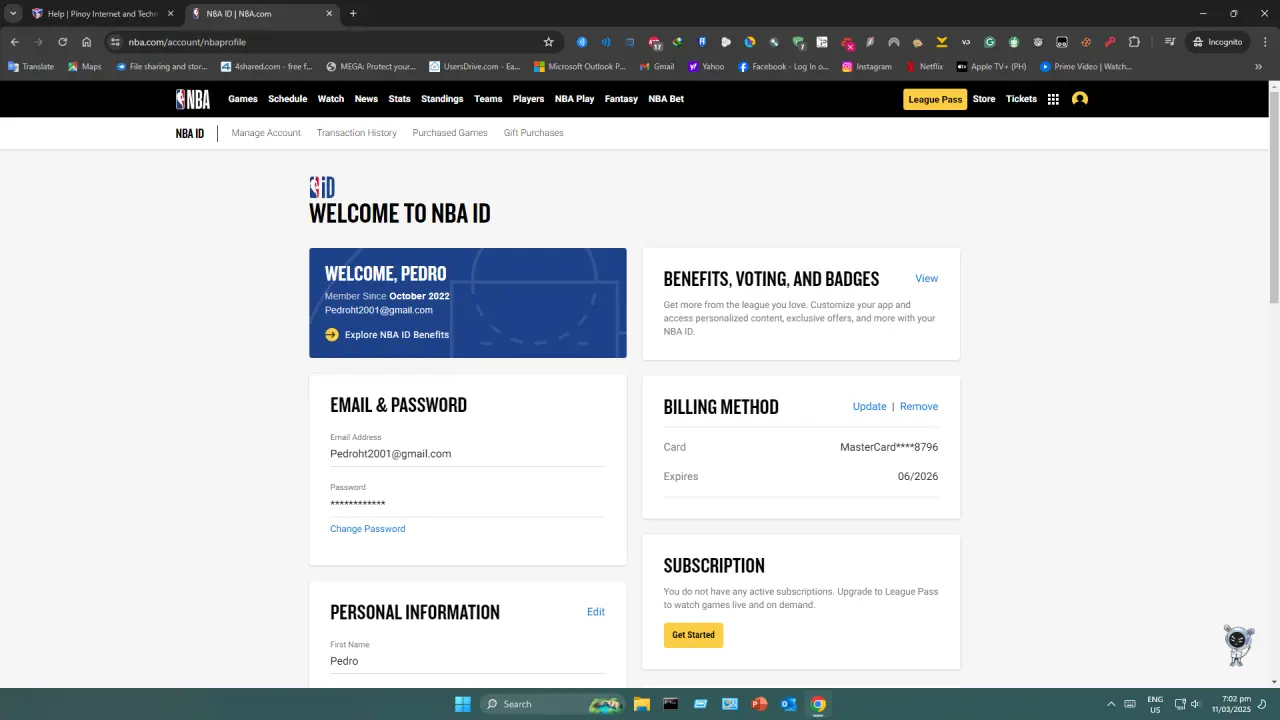Open the Games menu
Screen dimensions: 1280x720
coord(243,99)
